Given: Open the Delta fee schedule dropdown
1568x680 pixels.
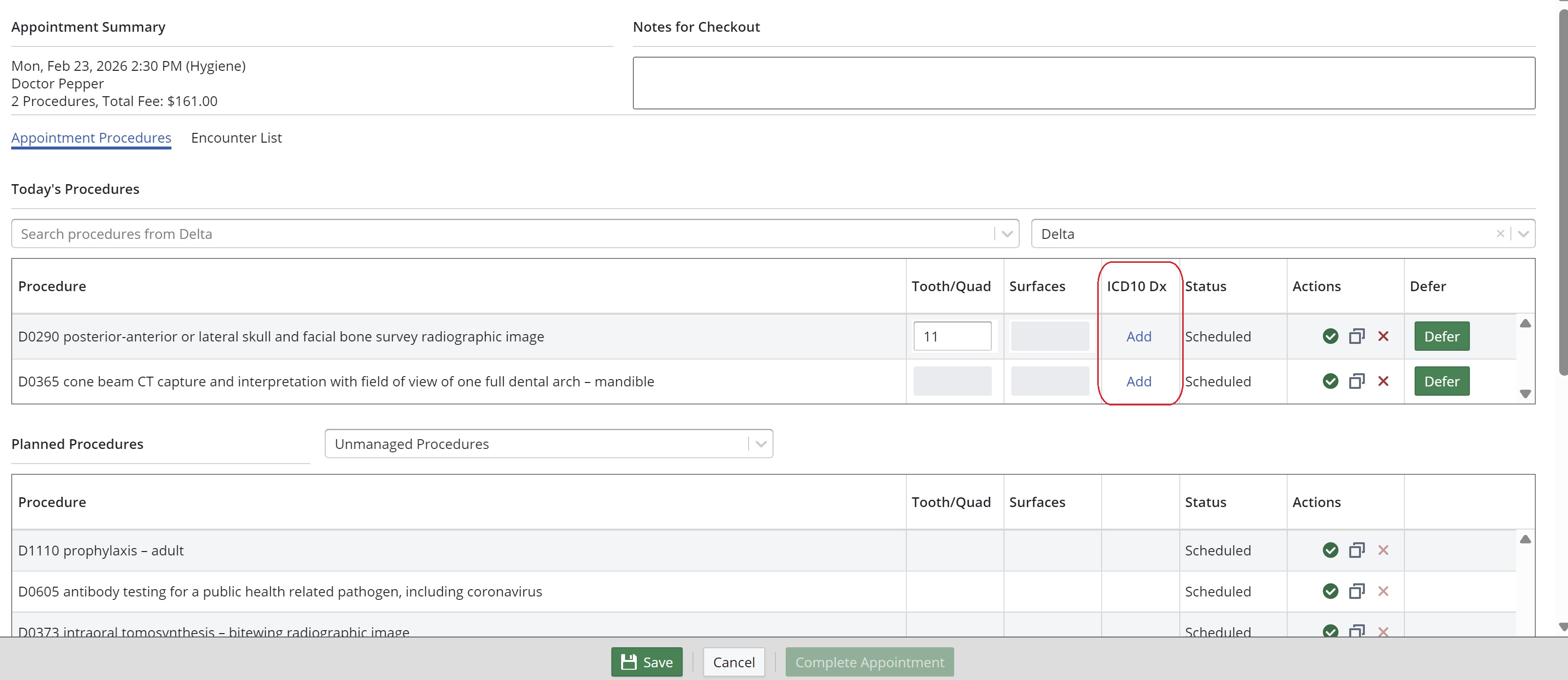Looking at the screenshot, I should point(1523,234).
